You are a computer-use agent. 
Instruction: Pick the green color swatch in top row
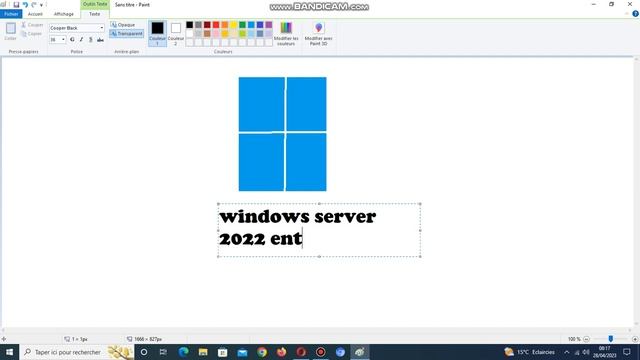242,25
